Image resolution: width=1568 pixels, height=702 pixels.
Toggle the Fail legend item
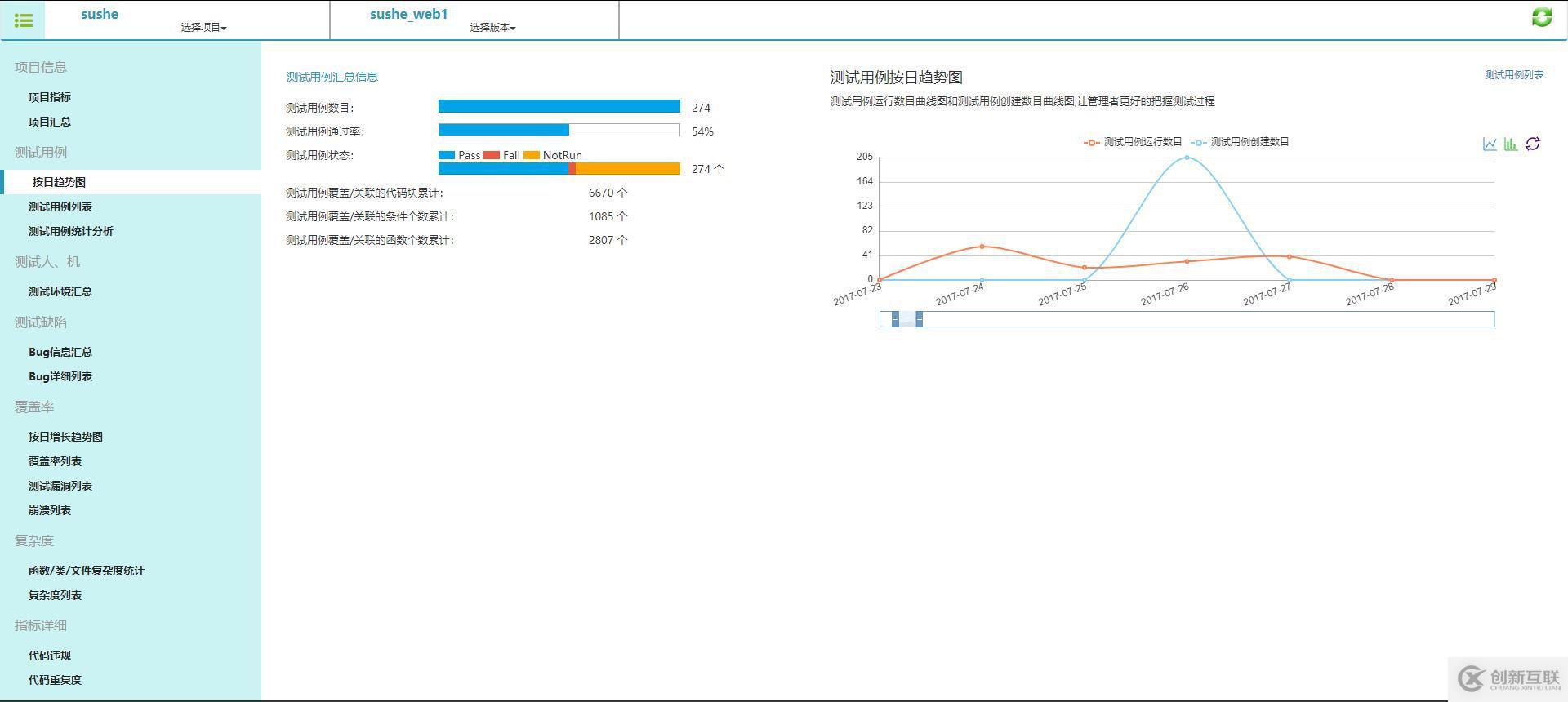[501, 155]
